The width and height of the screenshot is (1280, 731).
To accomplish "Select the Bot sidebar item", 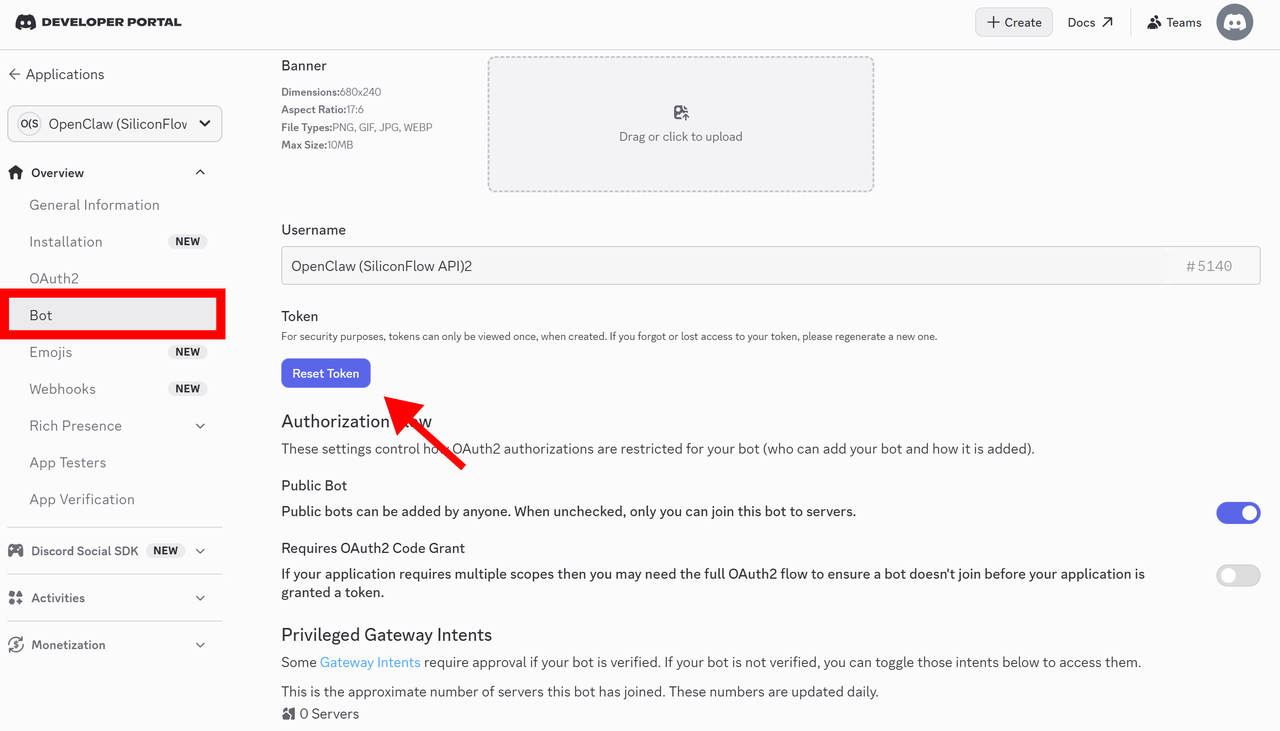I will (x=113, y=315).
